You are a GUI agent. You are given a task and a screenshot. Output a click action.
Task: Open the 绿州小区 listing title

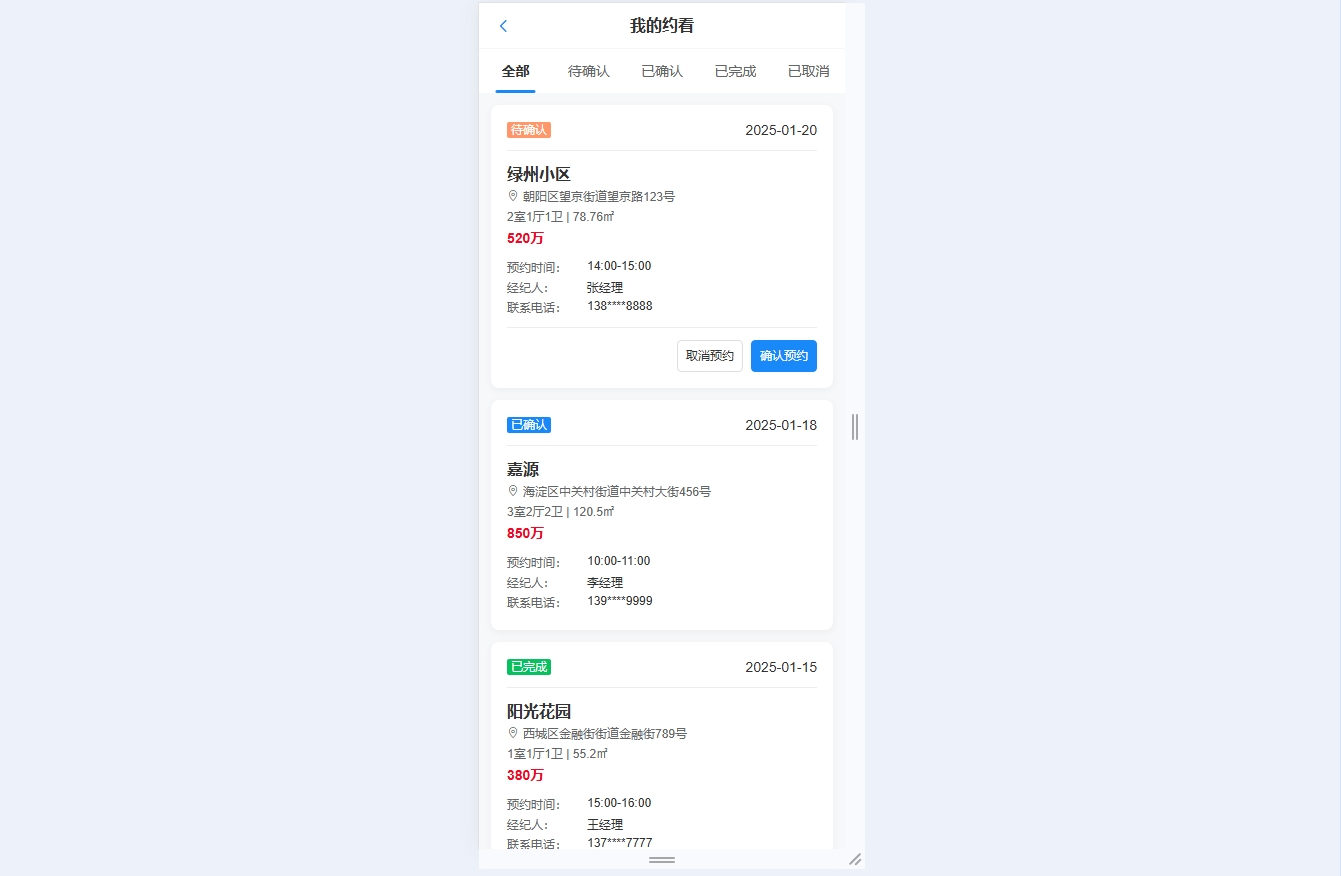pos(538,174)
